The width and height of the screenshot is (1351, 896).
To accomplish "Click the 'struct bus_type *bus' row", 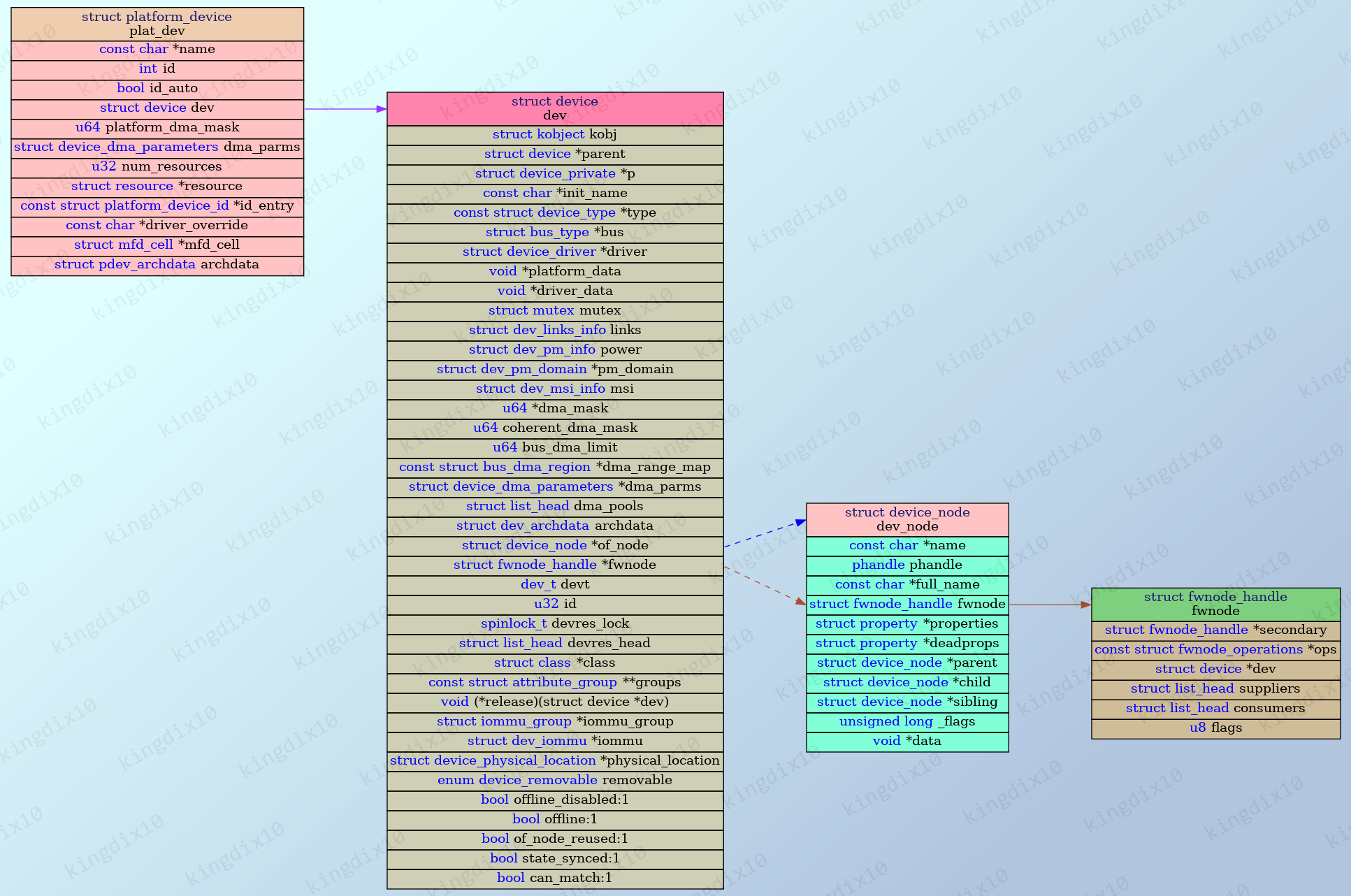I will (555, 233).
